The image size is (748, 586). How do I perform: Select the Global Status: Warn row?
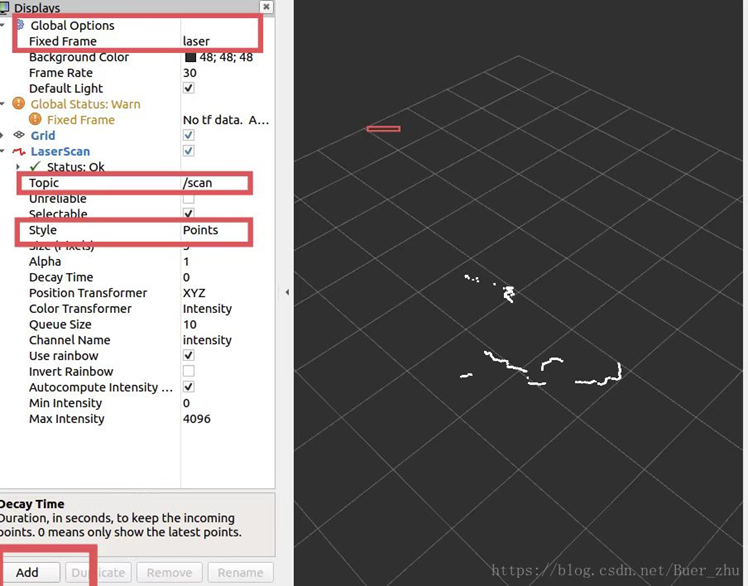click(137, 104)
